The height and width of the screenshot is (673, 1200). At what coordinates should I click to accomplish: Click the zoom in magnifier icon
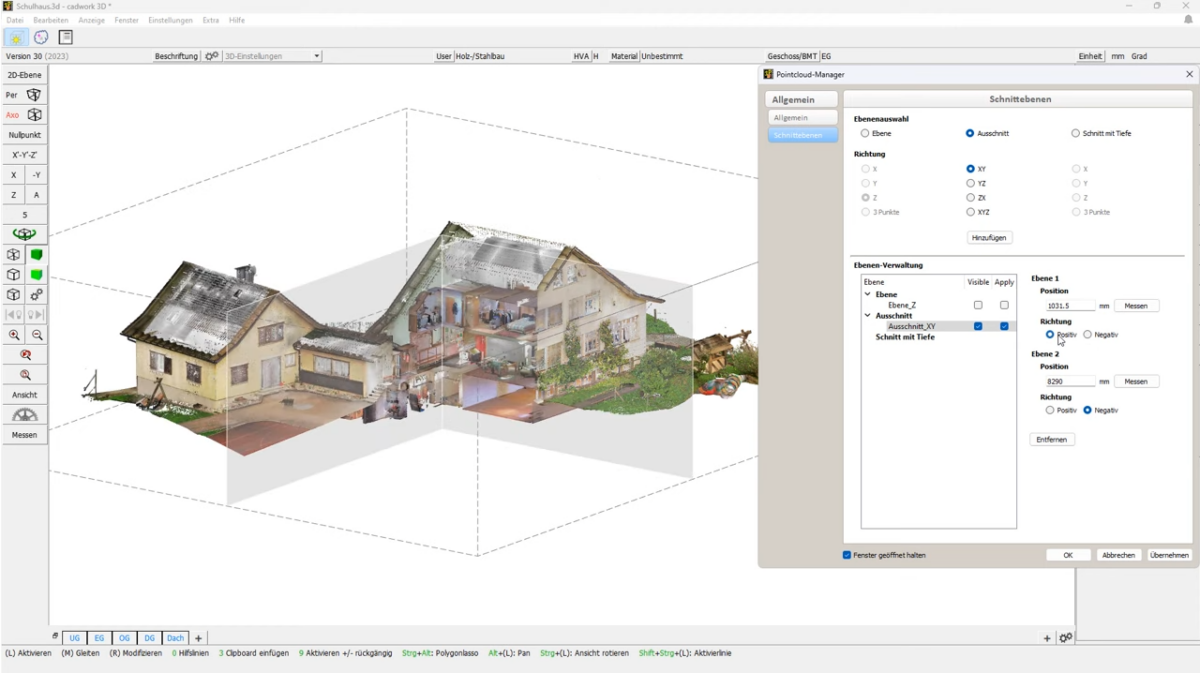pos(14,336)
